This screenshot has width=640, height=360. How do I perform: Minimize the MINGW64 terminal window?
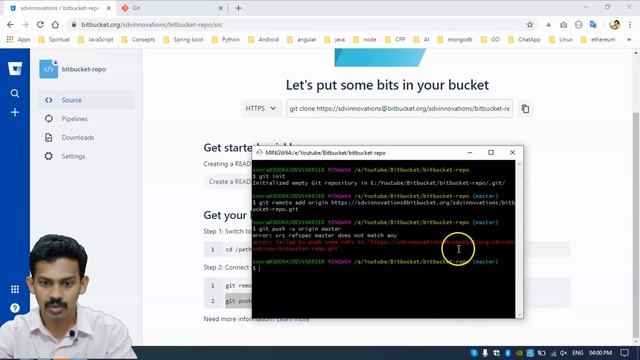pyautogui.click(x=470, y=153)
